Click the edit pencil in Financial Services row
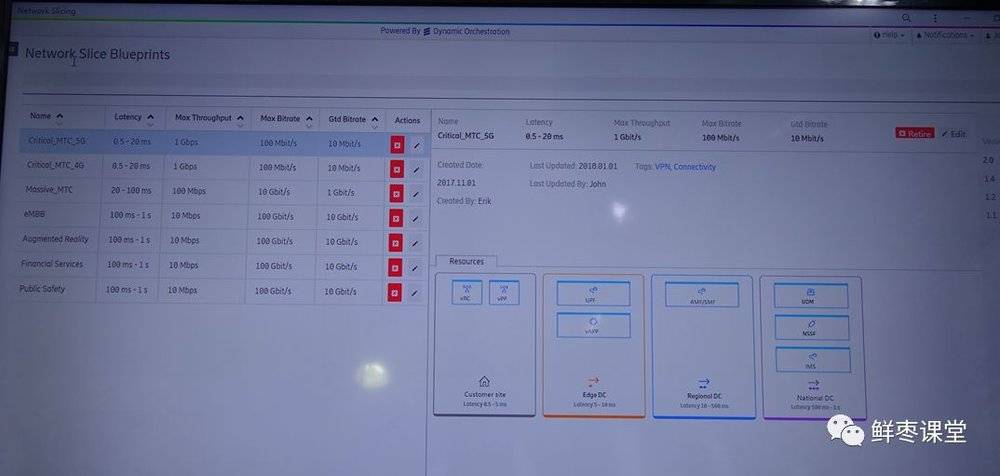 pos(415,269)
